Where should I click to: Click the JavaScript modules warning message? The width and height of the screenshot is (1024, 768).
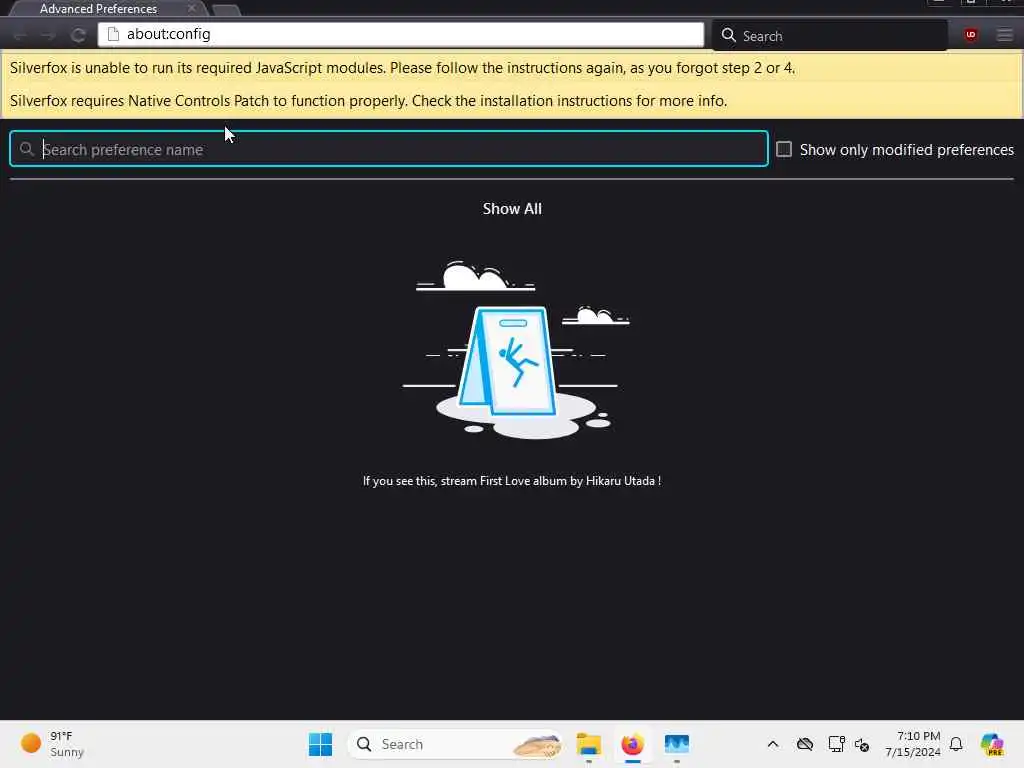(x=402, y=68)
